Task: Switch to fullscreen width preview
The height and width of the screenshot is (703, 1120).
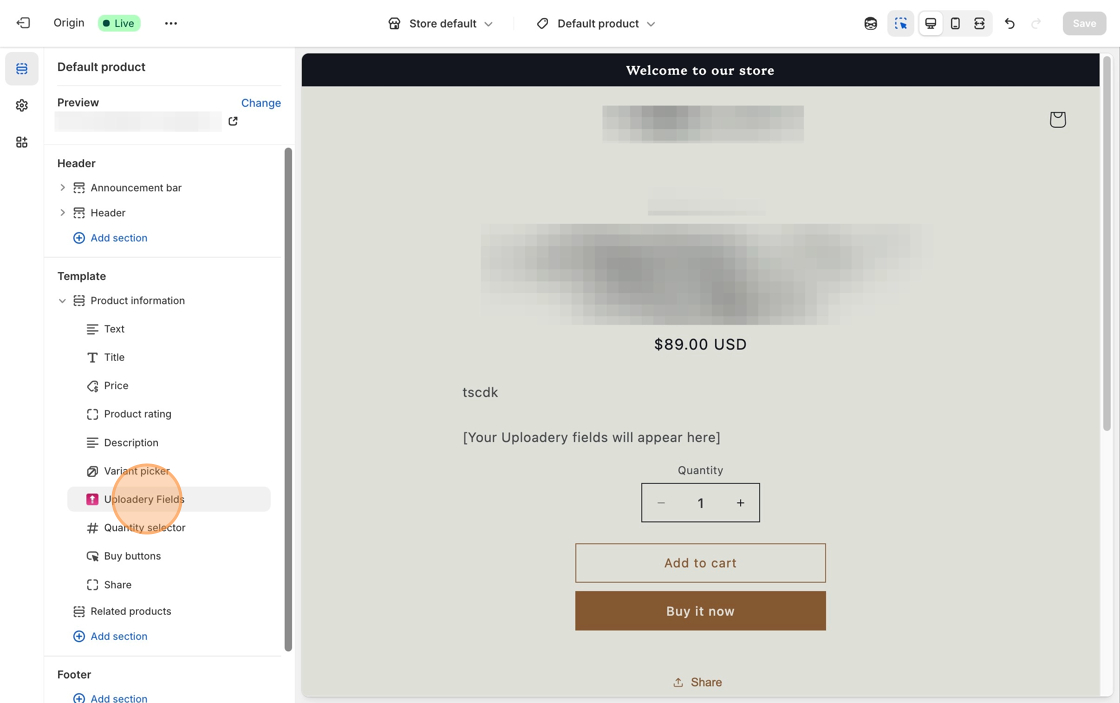Action: 979,23
